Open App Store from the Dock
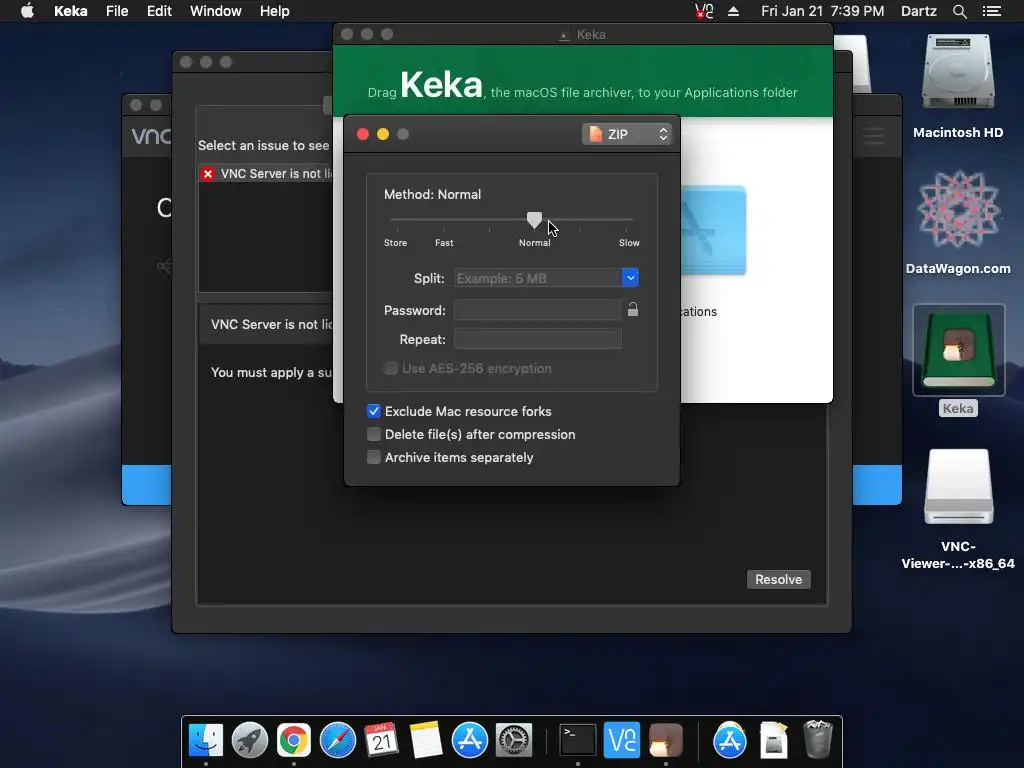 pyautogui.click(x=470, y=741)
